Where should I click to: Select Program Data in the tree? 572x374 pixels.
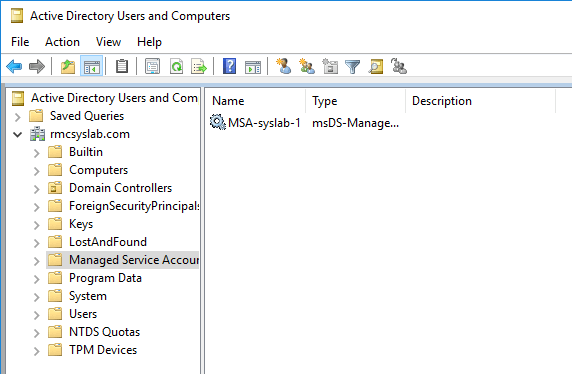click(x=105, y=278)
